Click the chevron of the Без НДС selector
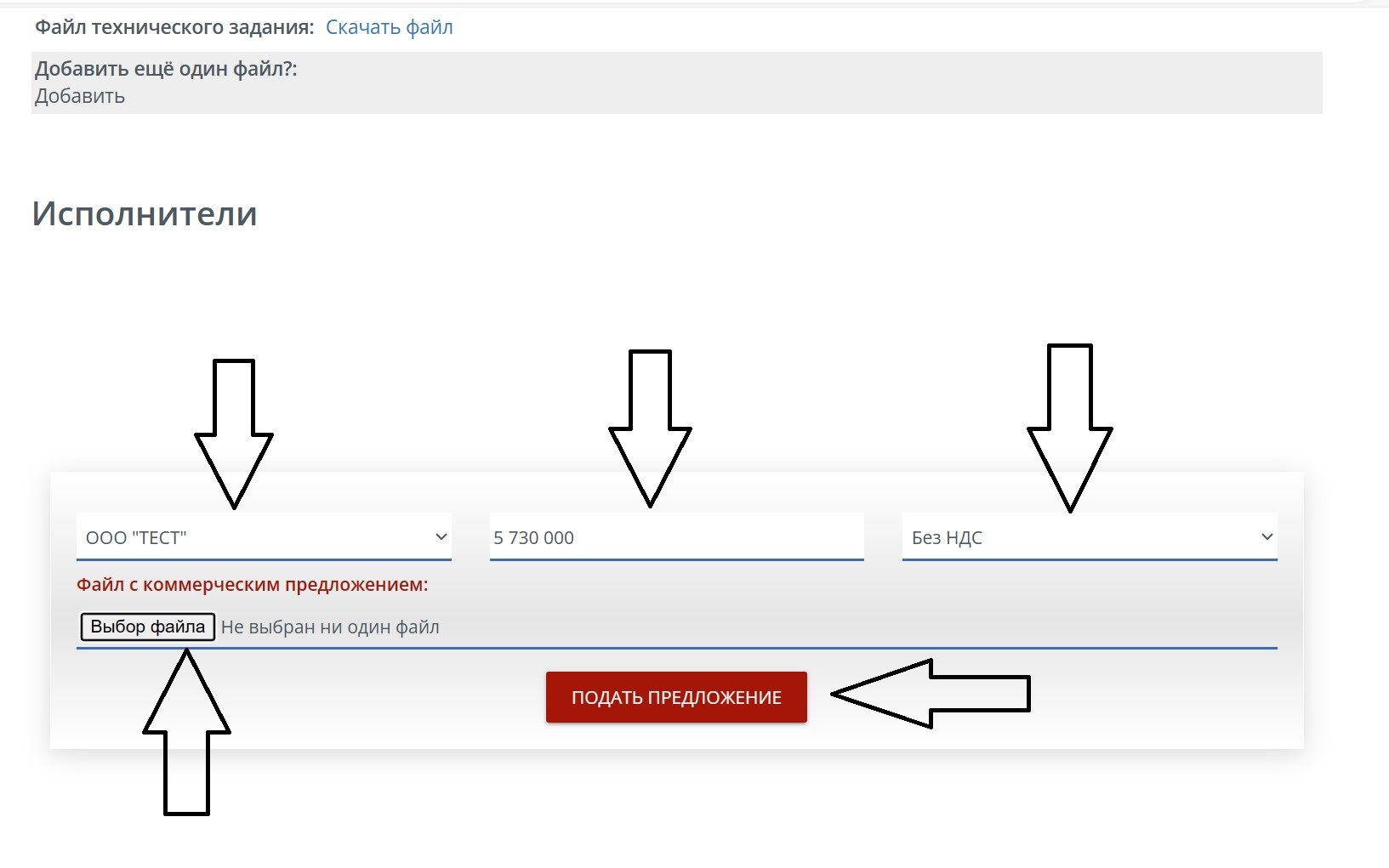 coord(1267,537)
